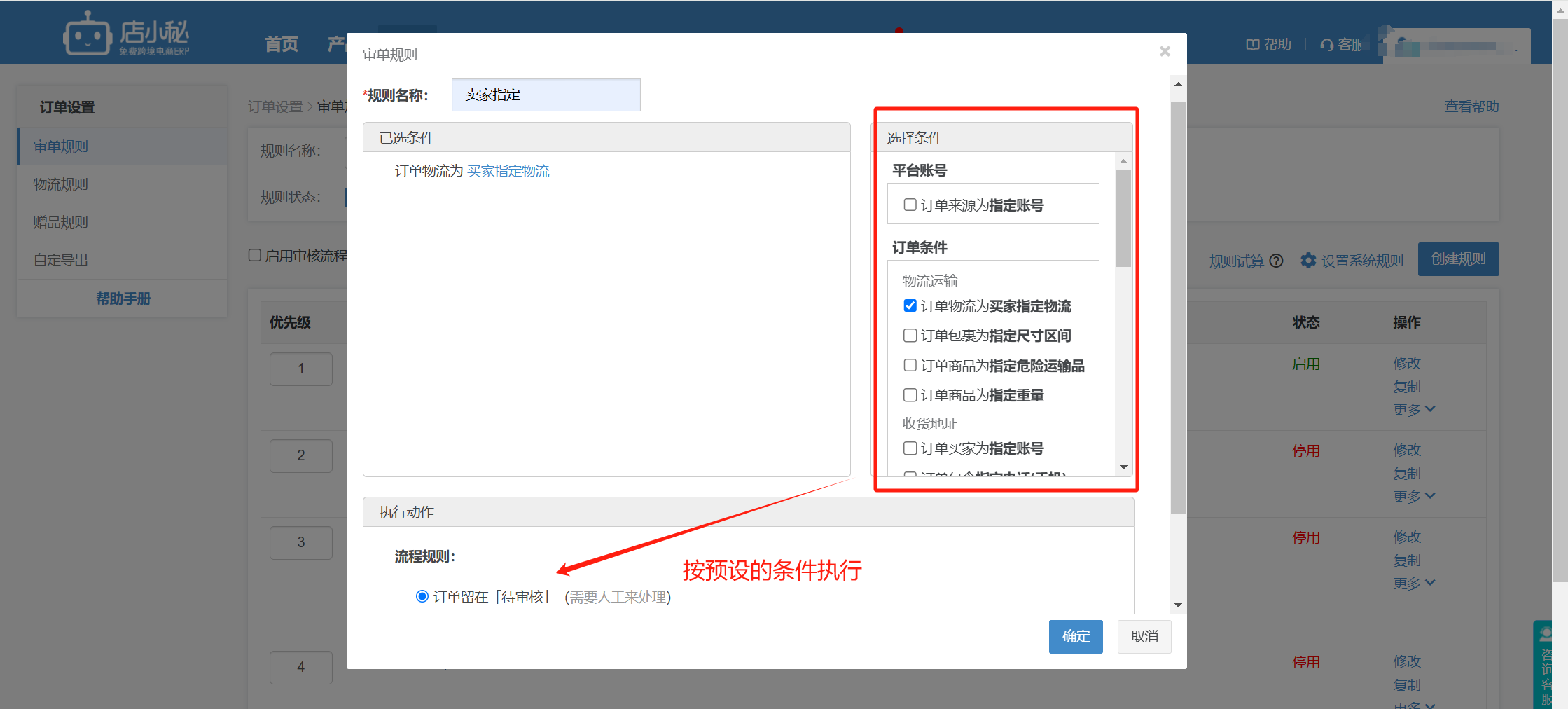Click the 确定 button
The image size is (1568, 709).
coord(1076,636)
